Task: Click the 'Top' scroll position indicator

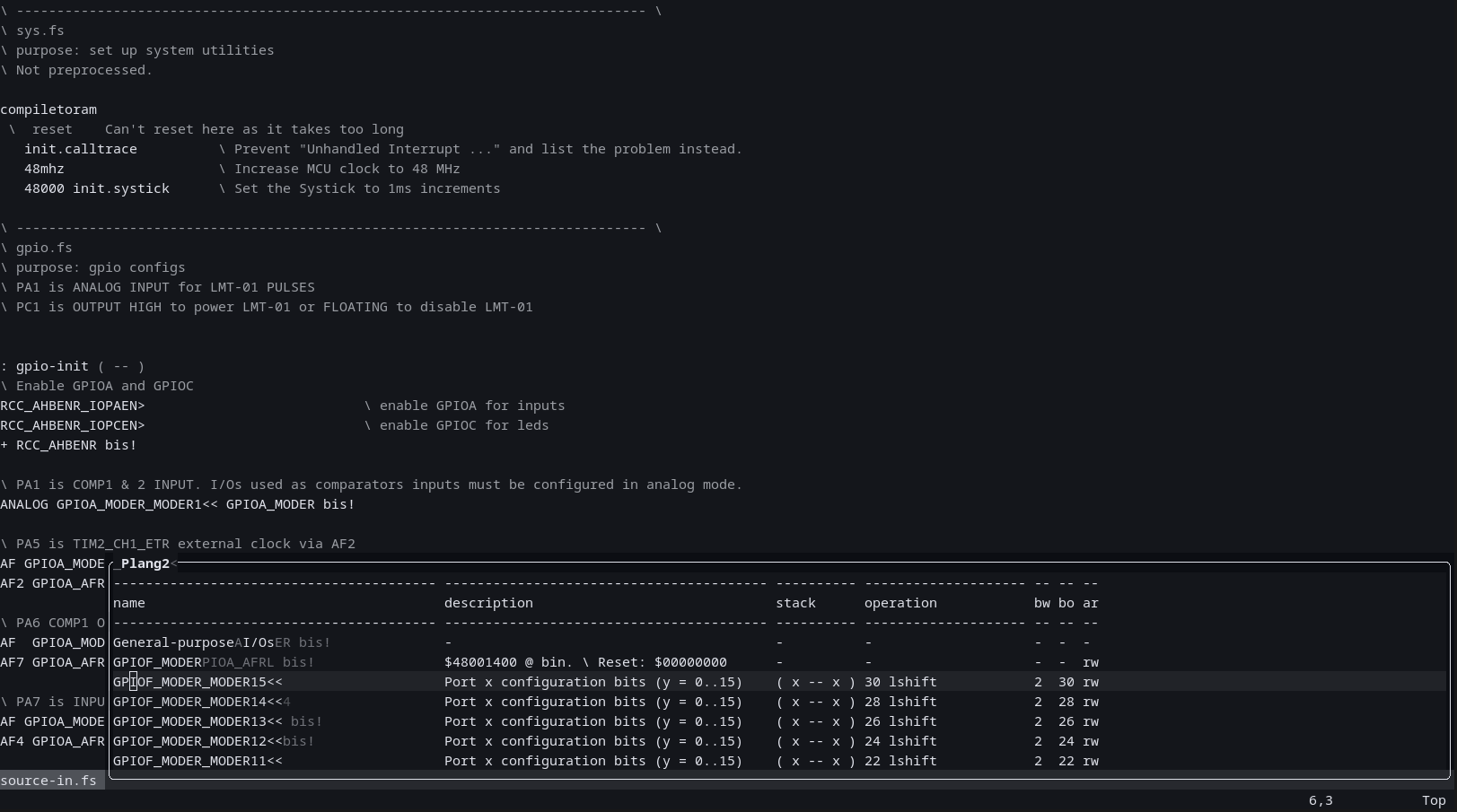Action: [1433, 800]
